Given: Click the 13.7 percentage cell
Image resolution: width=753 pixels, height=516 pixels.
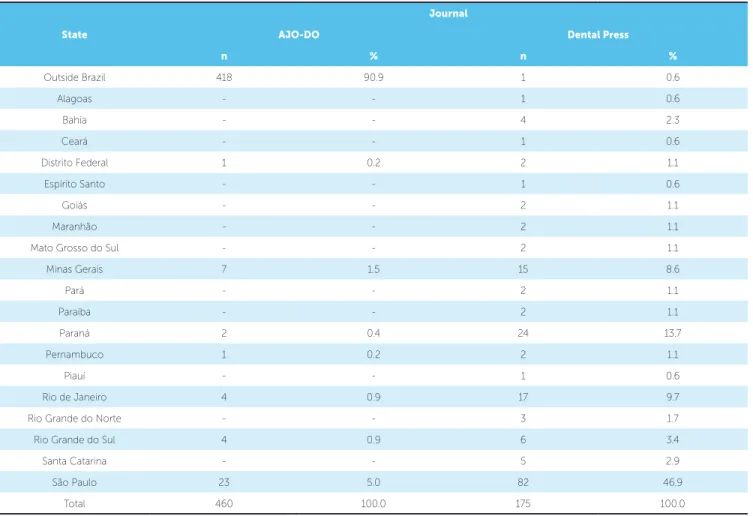Looking at the screenshot, I should (x=673, y=333).
